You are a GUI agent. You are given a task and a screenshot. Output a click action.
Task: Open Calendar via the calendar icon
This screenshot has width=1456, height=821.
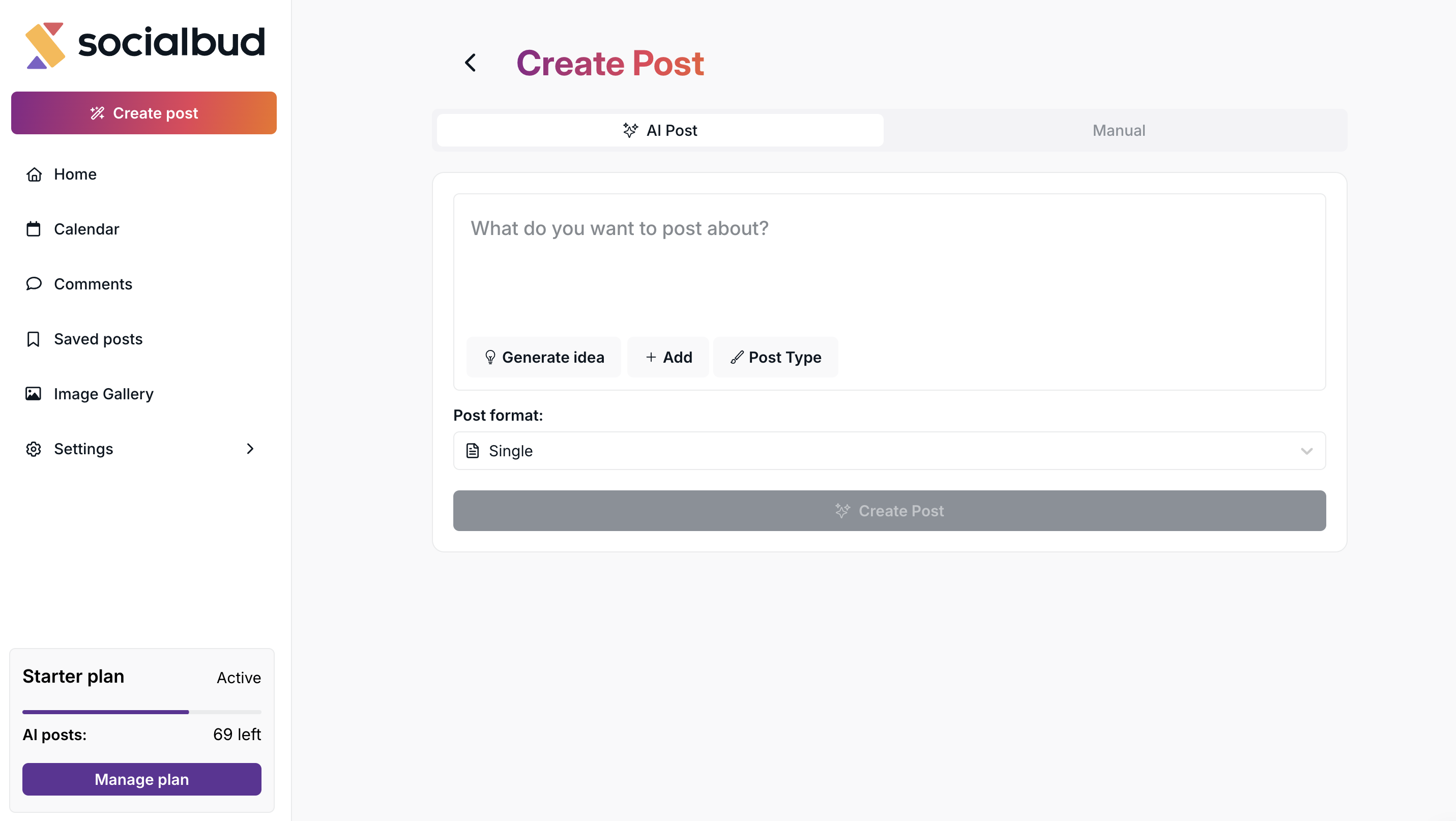coord(34,229)
